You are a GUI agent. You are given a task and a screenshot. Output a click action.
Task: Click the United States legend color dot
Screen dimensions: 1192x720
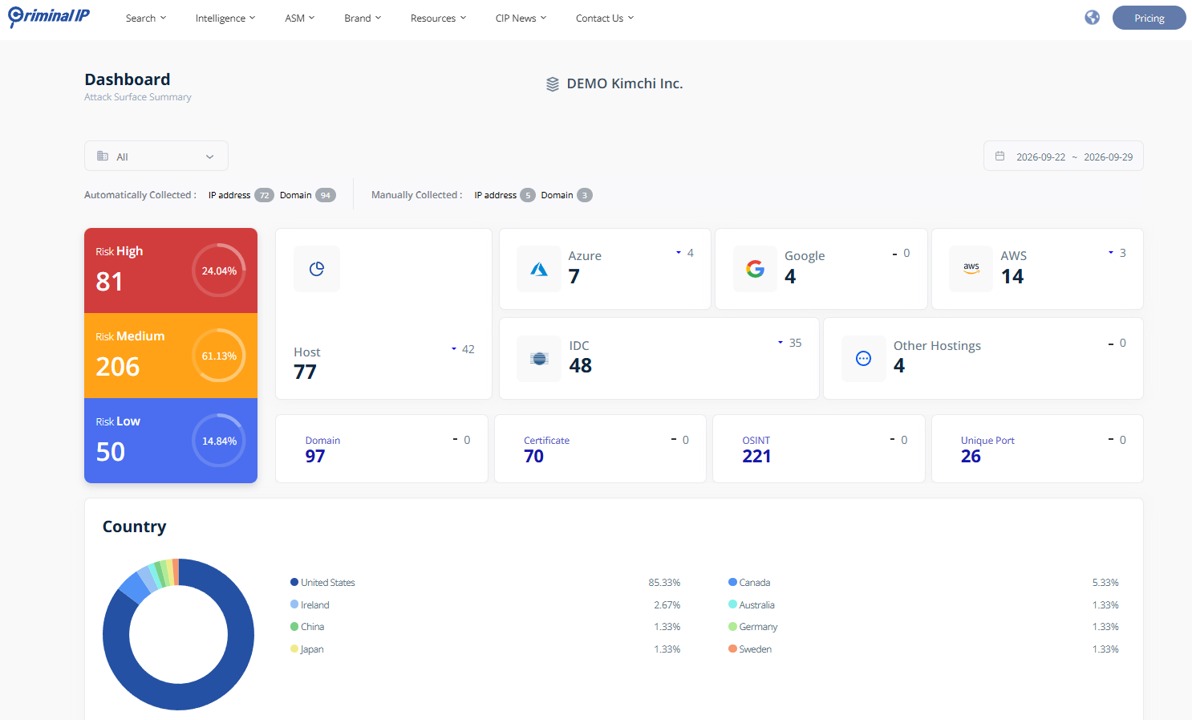coord(294,582)
